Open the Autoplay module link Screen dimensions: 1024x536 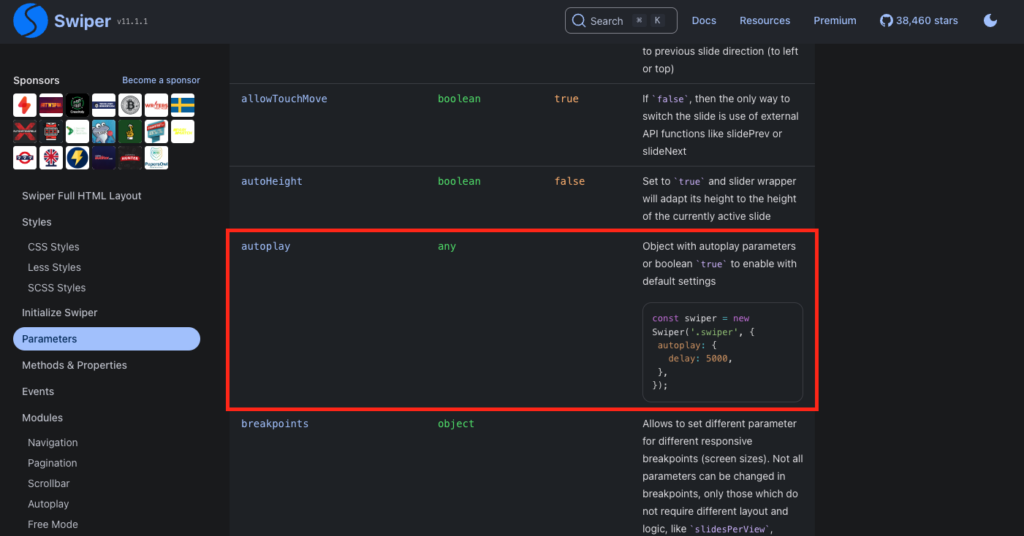pos(48,504)
